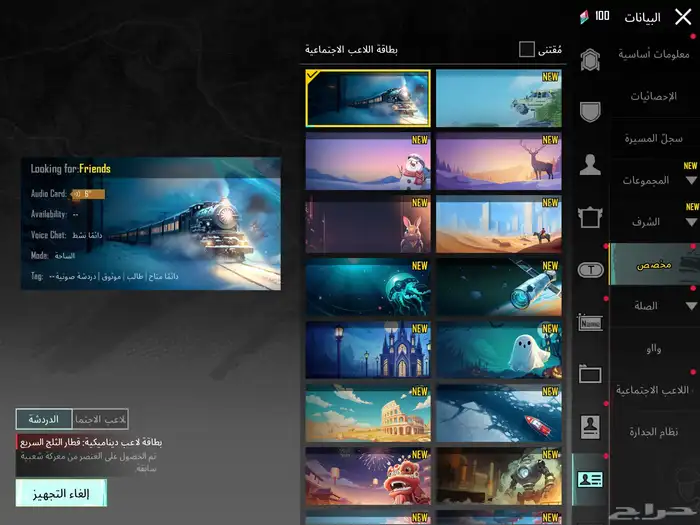Click the outfit shirt icon in sidebar
This screenshot has width=700, height=525.
[590, 216]
